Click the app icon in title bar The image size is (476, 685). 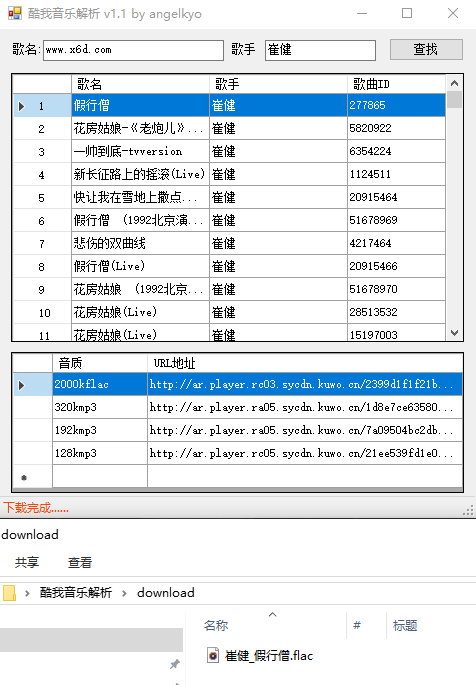tap(14, 13)
